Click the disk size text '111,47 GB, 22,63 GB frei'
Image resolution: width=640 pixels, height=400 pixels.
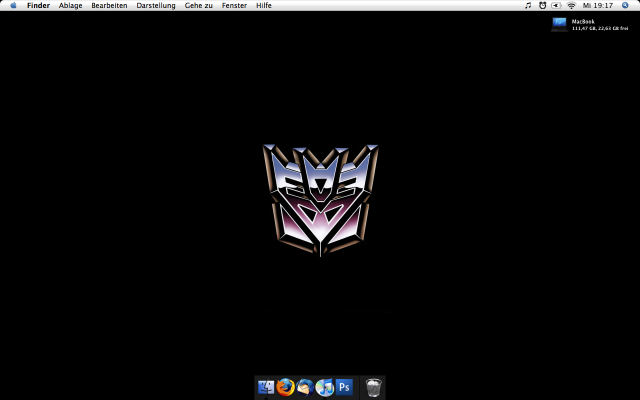600,28
